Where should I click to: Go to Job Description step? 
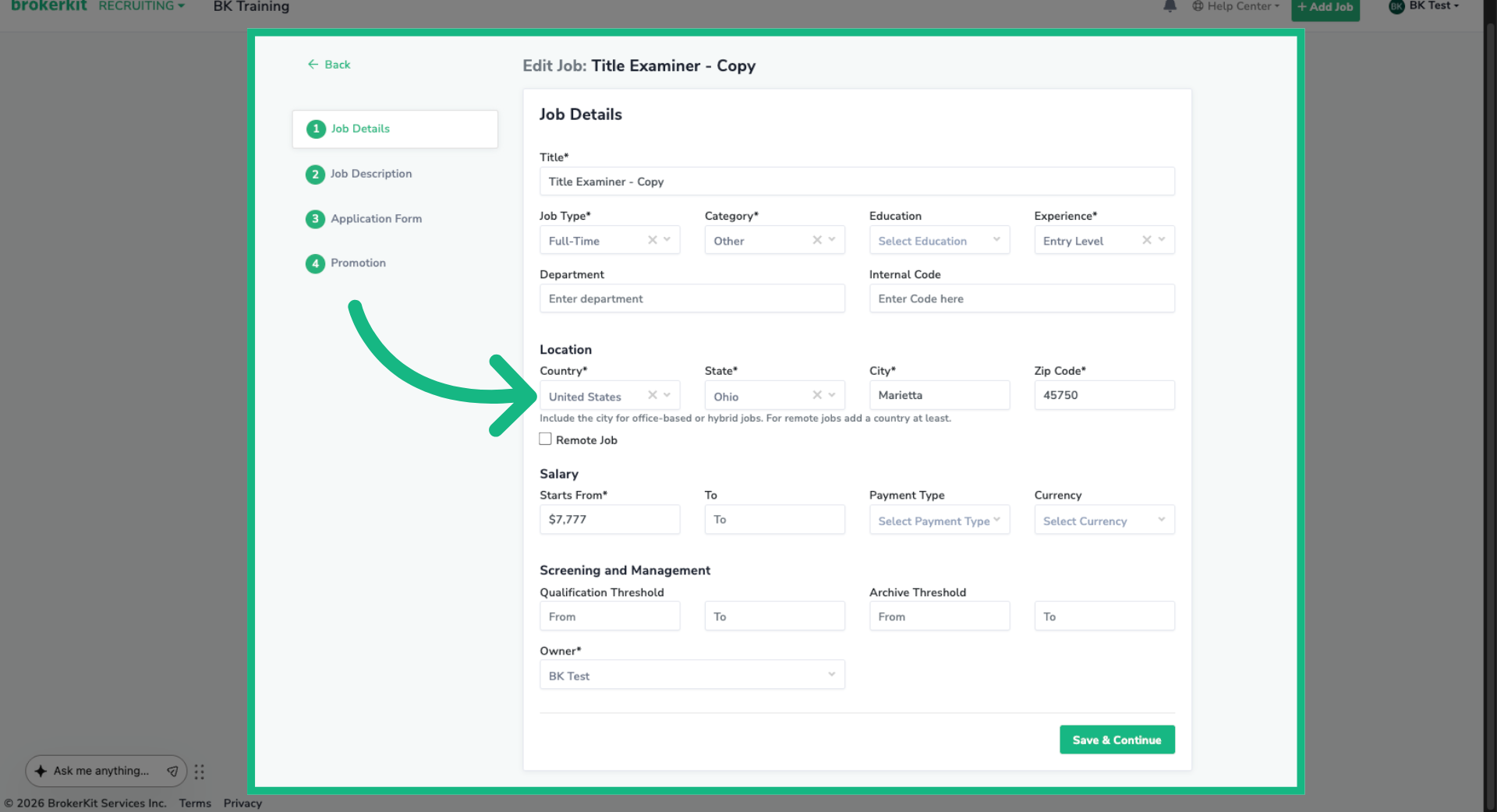(371, 174)
